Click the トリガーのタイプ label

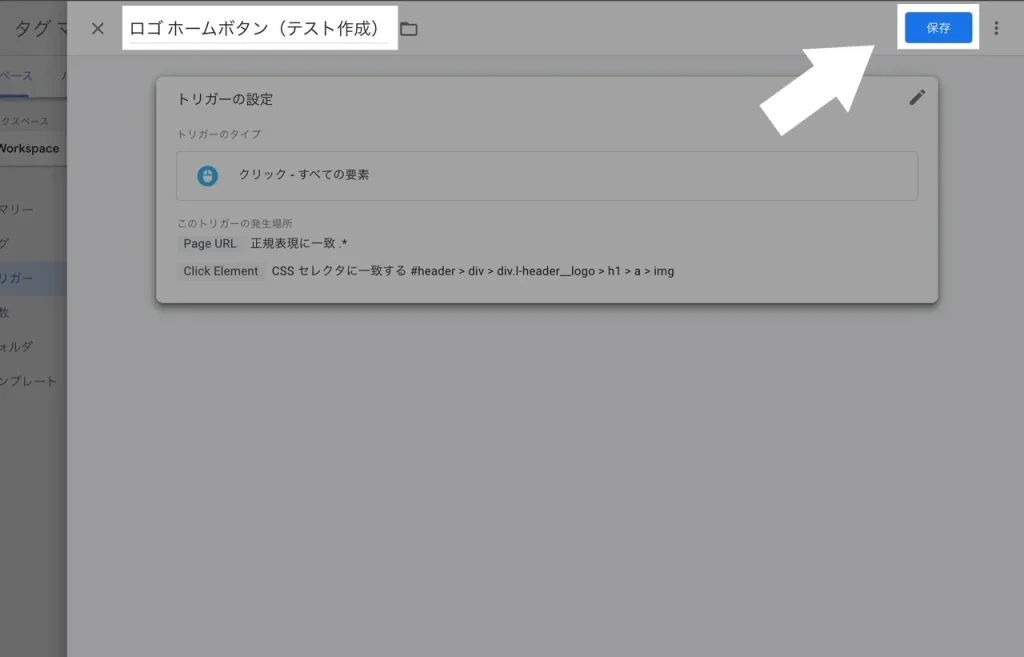coord(219,134)
